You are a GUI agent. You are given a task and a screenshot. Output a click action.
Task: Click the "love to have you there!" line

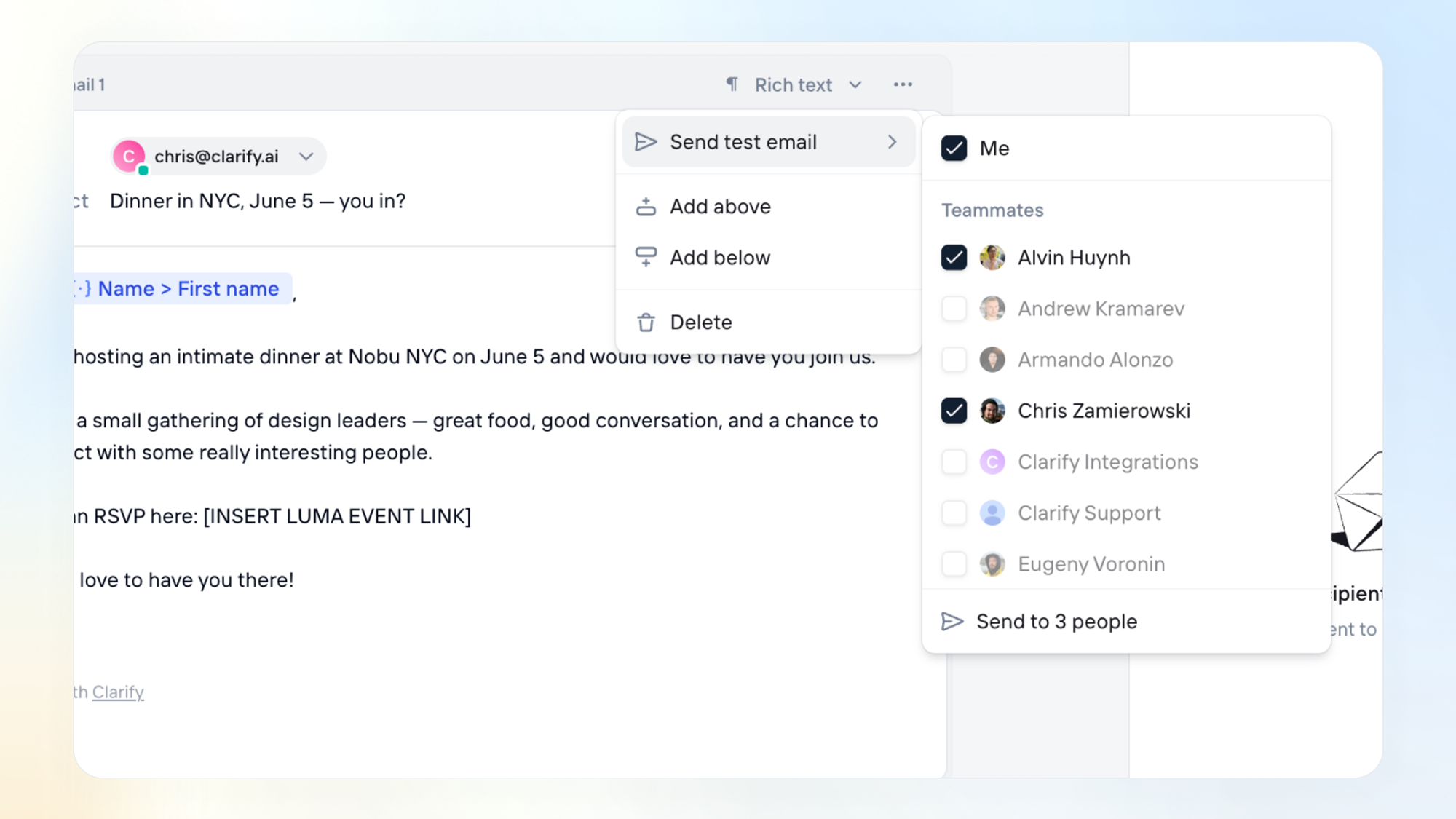coord(186,580)
